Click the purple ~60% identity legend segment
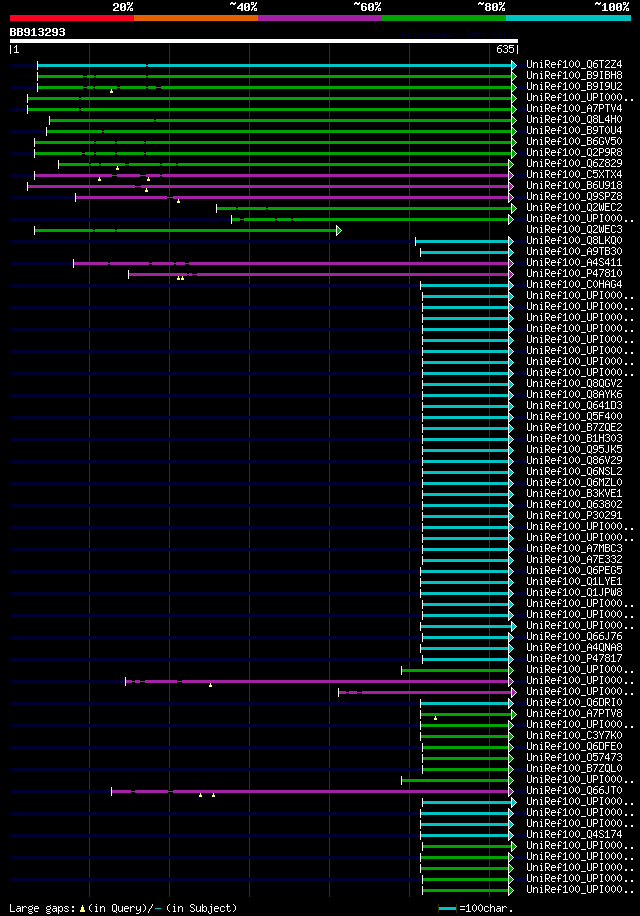640x916 pixels. [x=320, y=18]
